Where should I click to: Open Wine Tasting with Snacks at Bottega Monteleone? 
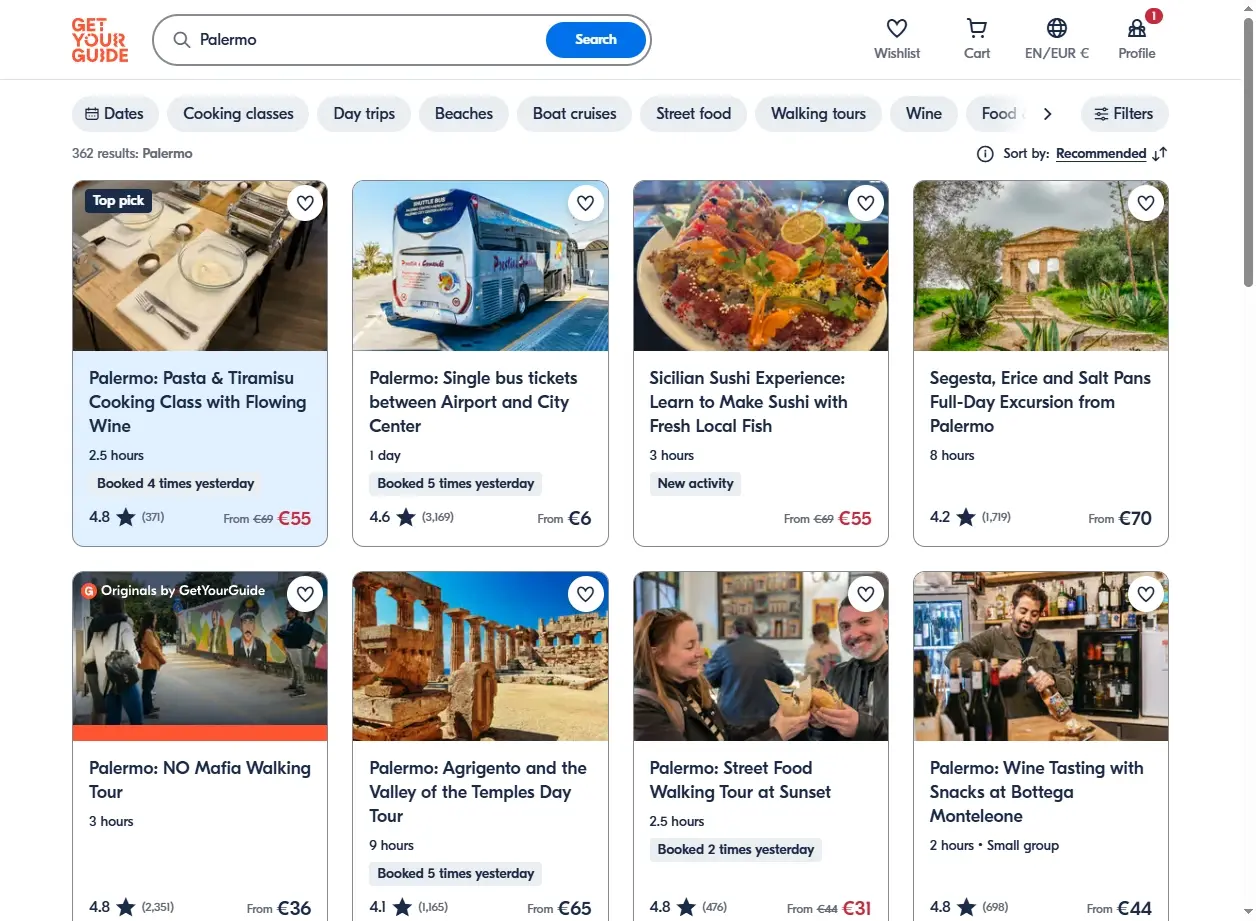tap(1036, 792)
